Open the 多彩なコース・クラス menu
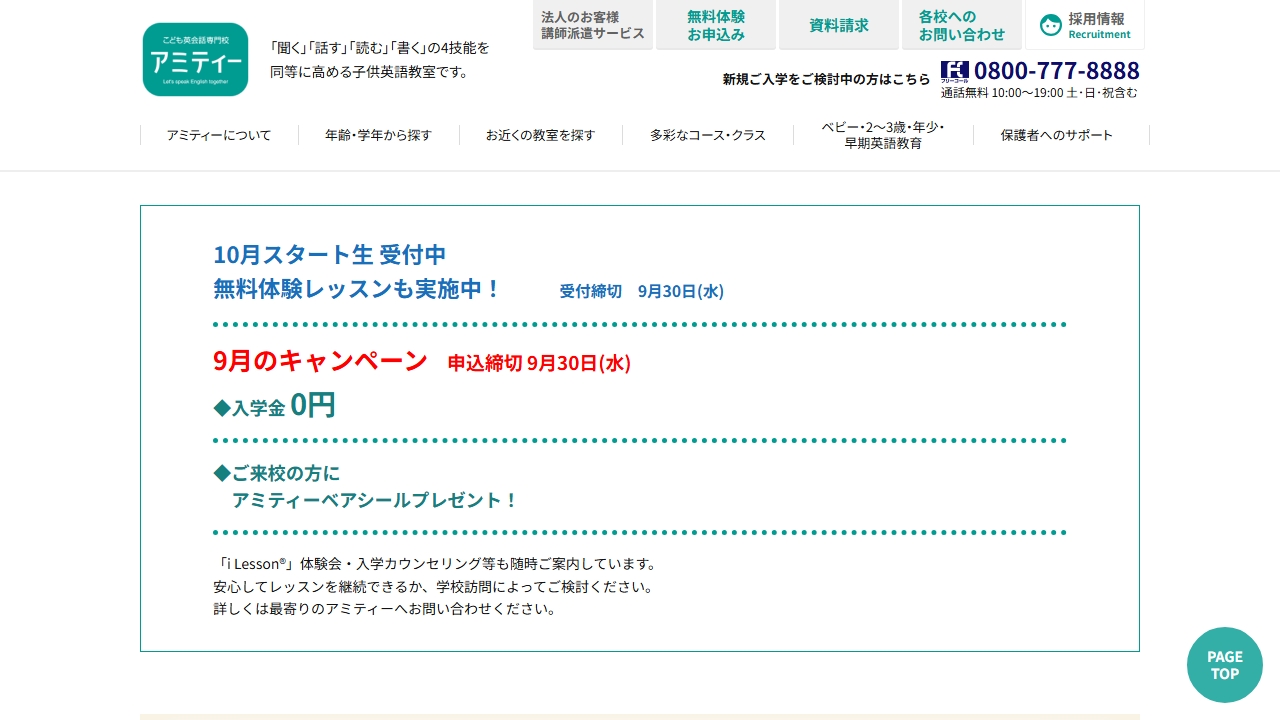The image size is (1280, 720). (708, 135)
